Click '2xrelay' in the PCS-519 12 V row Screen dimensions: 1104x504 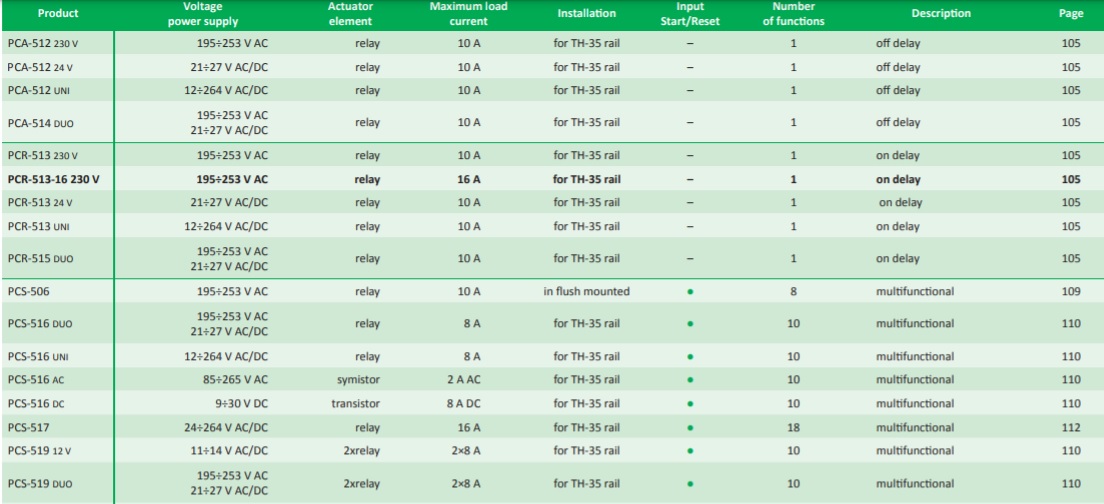pos(361,451)
